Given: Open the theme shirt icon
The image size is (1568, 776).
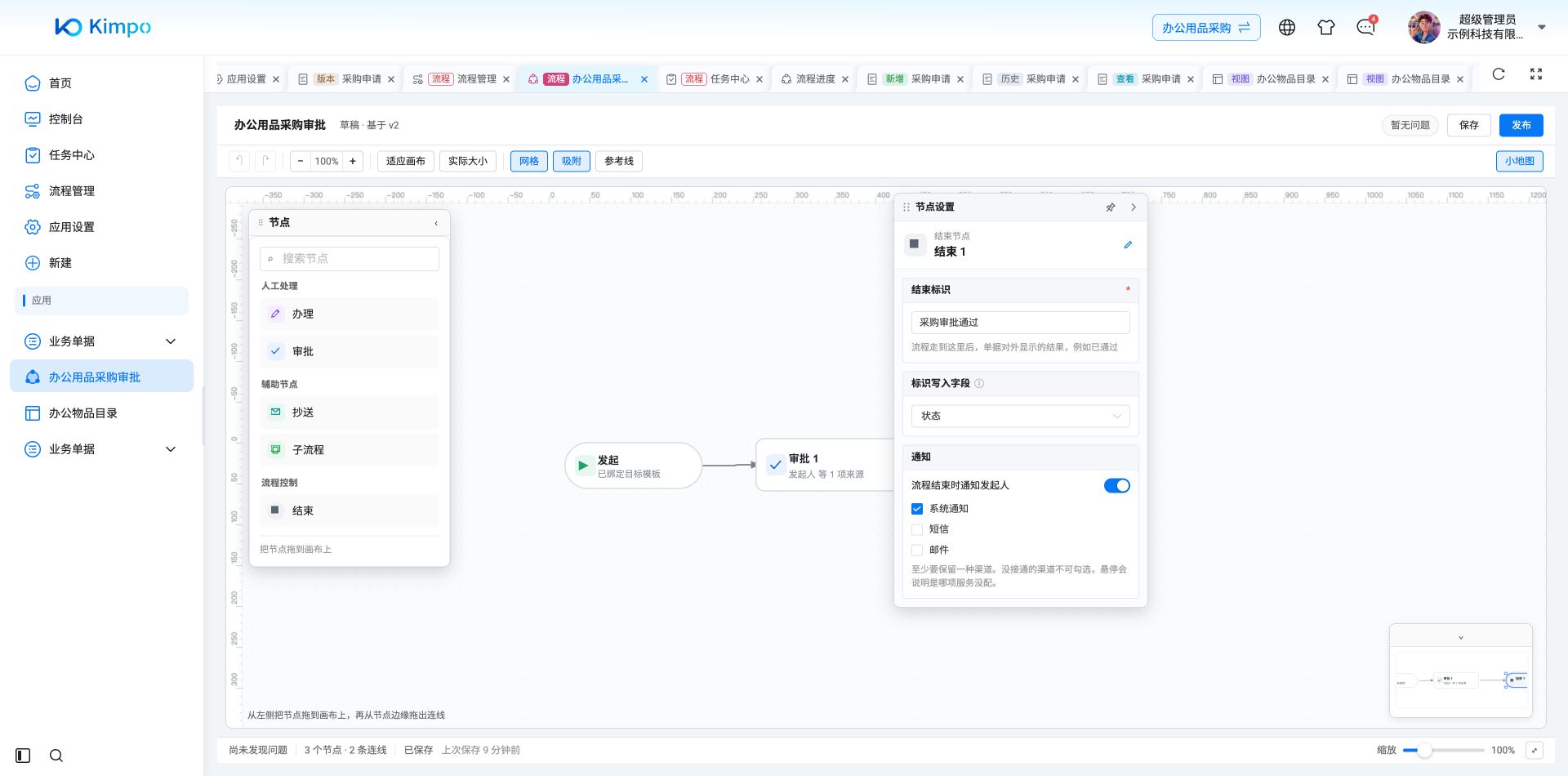Looking at the screenshot, I should click(1326, 27).
